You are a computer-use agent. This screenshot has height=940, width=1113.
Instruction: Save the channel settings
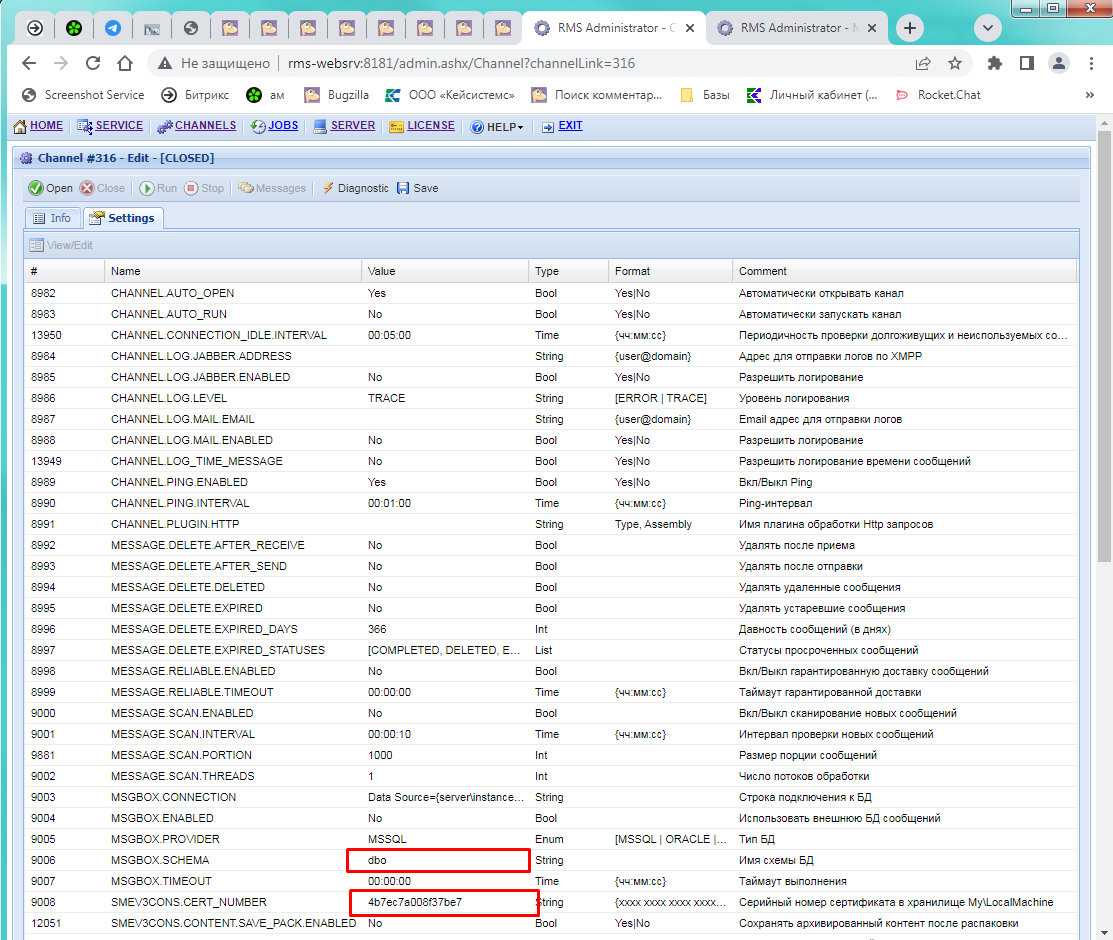[x=417, y=188]
